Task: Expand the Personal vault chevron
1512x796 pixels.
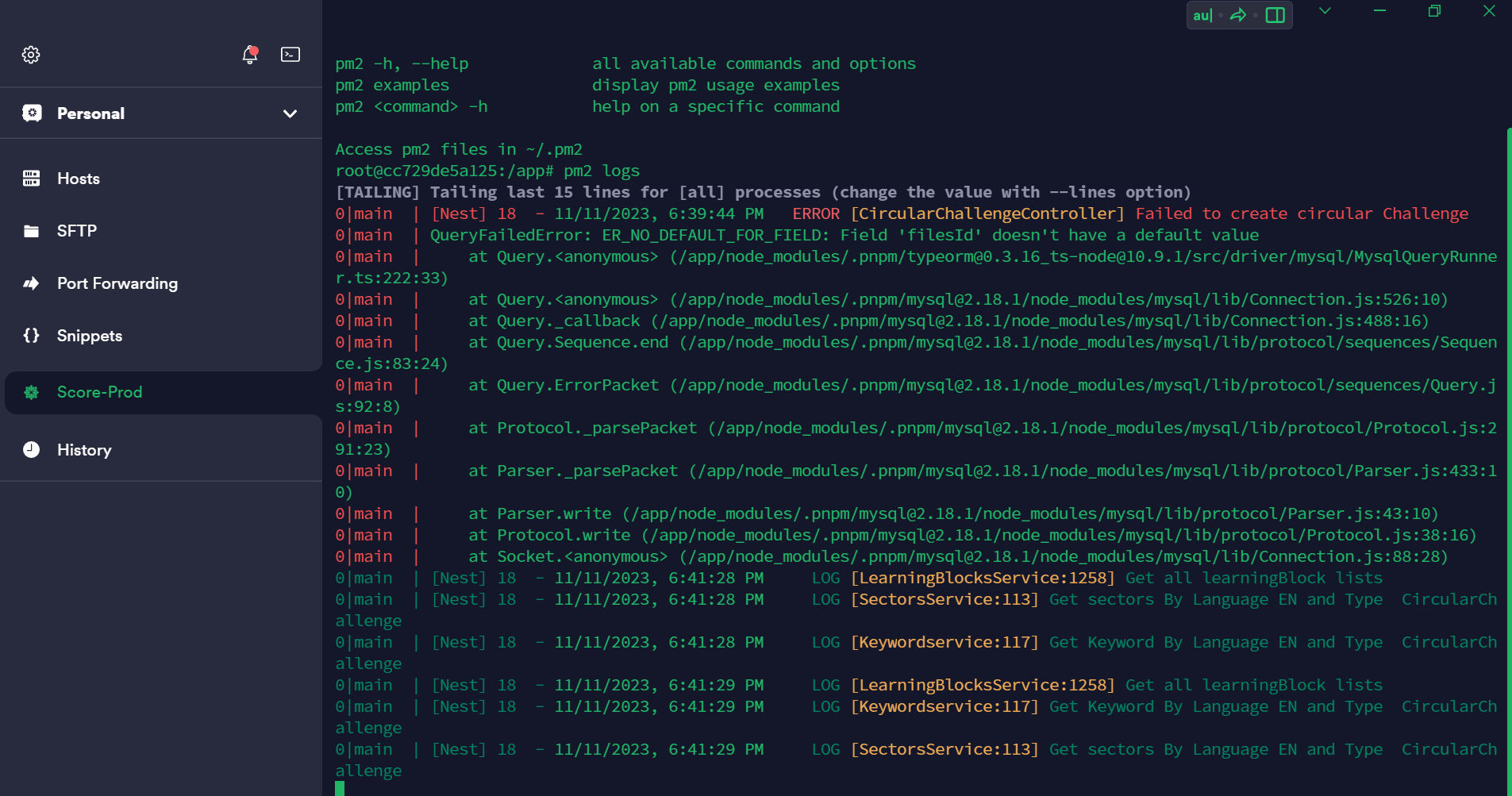Action: click(290, 113)
